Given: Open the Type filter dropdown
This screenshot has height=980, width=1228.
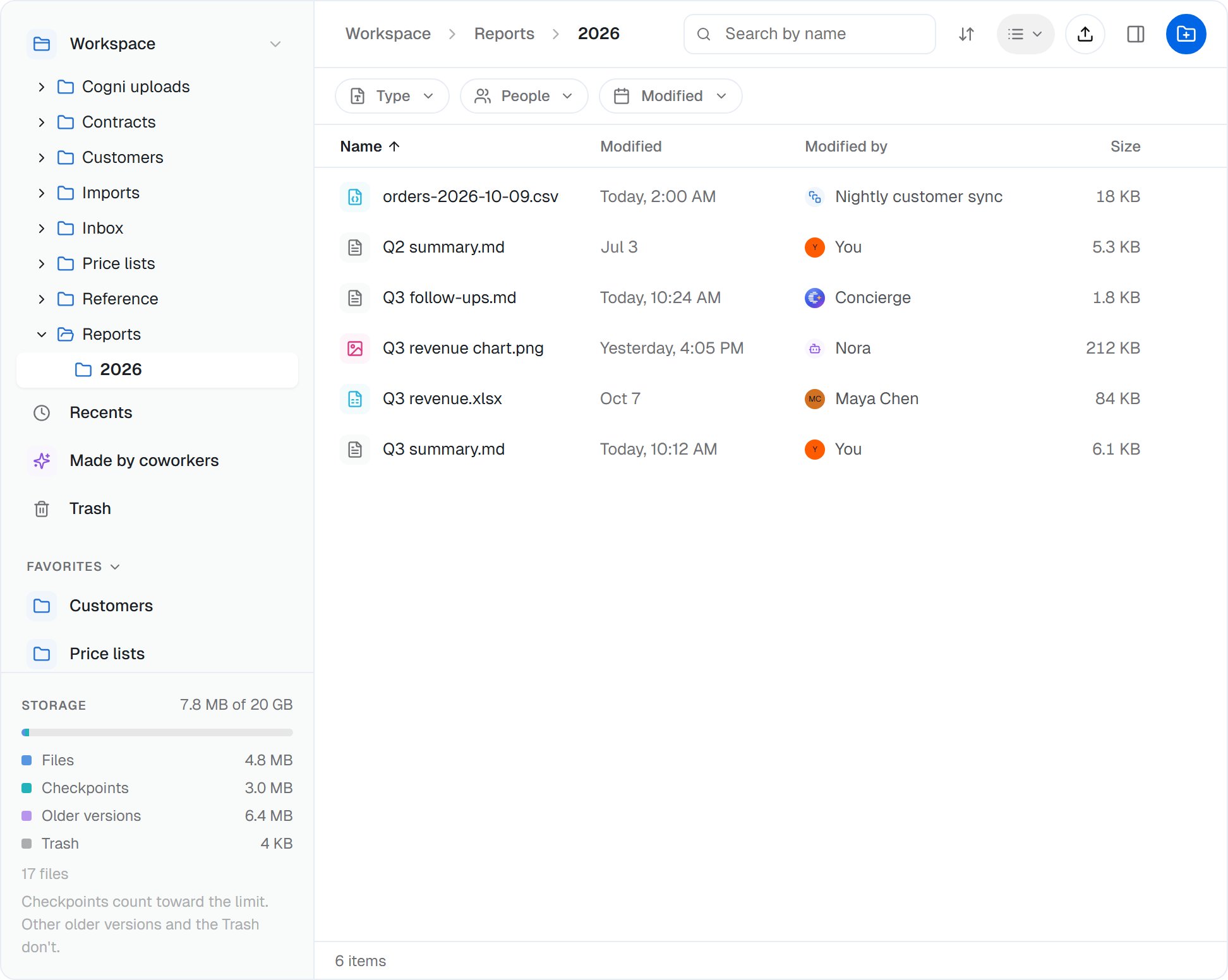Looking at the screenshot, I should pyautogui.click(x=392, y=96).
